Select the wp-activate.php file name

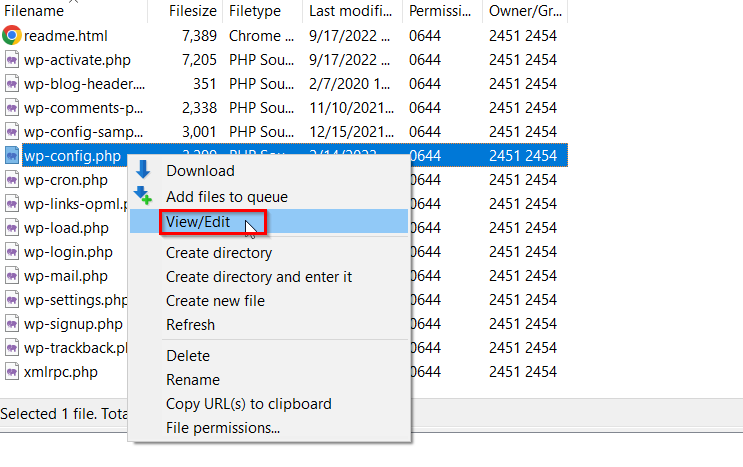pyautogui.click(x=77, y=60)
